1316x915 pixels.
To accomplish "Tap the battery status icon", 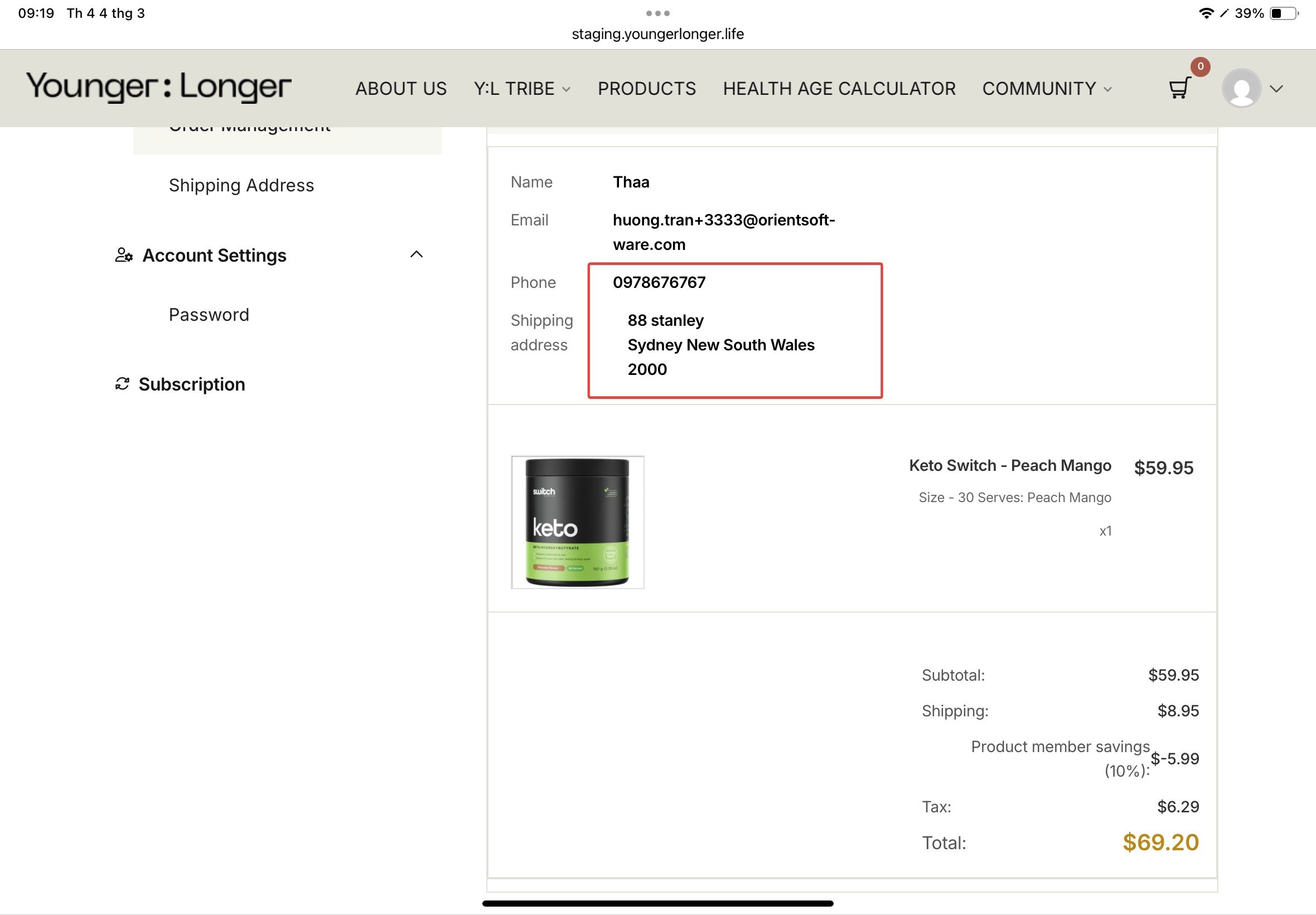I will [1283, 13].
